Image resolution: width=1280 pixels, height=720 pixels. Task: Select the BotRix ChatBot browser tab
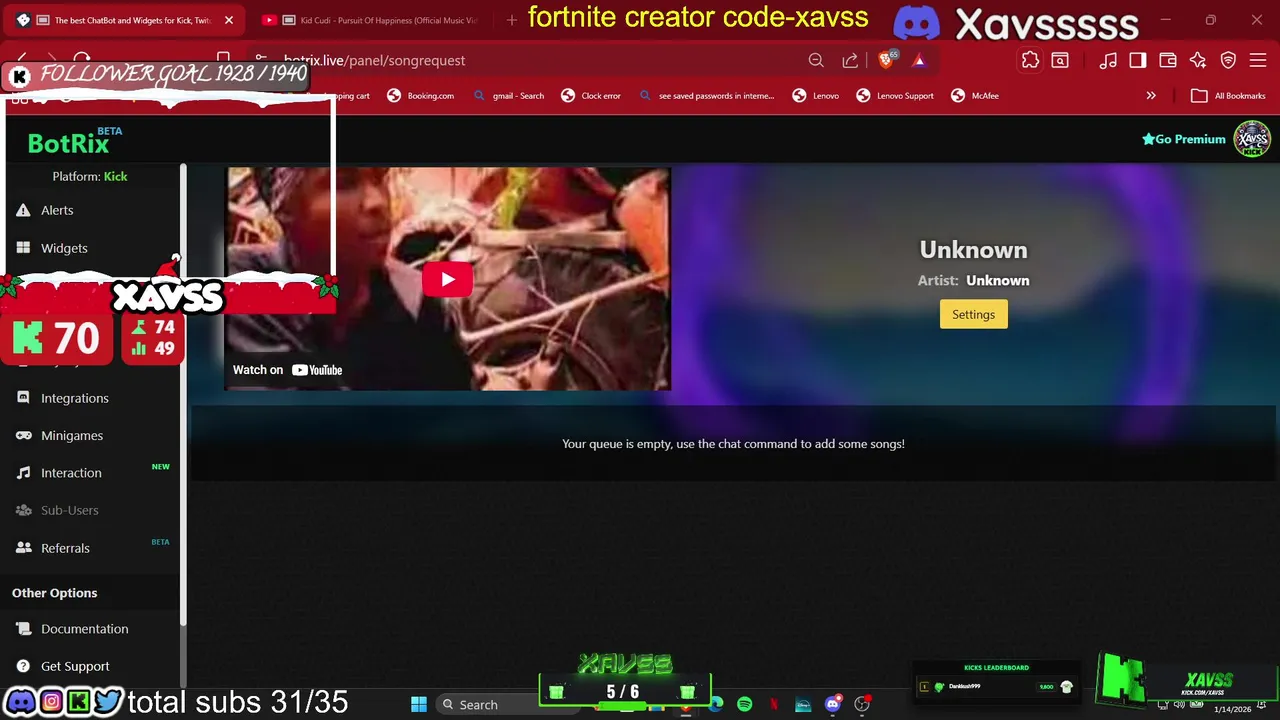click(125, 20)
